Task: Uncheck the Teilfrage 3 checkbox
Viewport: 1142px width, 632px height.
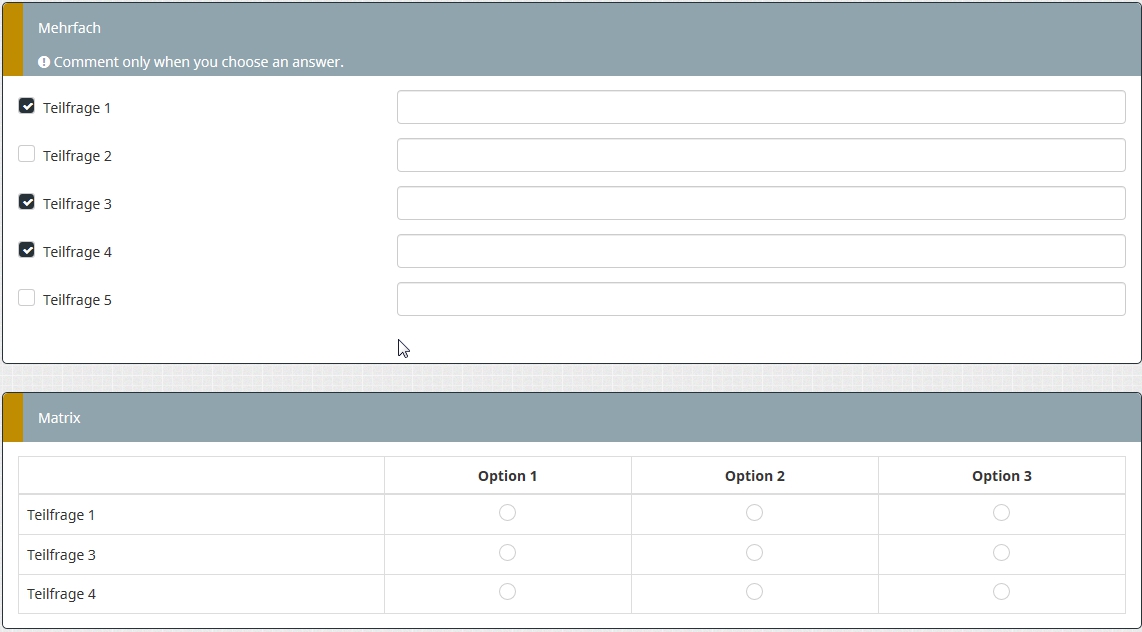Action: (x=27, y=202)
